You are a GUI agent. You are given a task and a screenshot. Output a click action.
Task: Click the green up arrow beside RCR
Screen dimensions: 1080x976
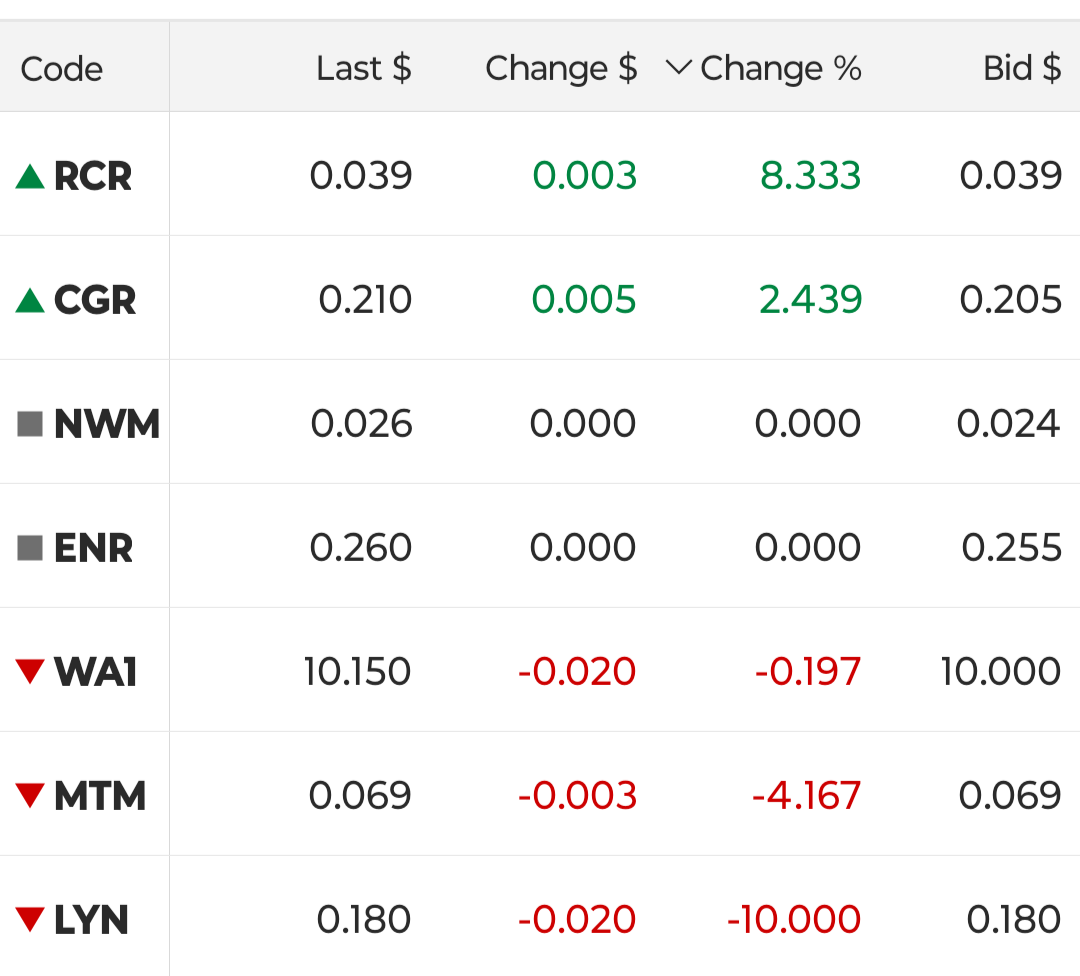tap(30, 176)
